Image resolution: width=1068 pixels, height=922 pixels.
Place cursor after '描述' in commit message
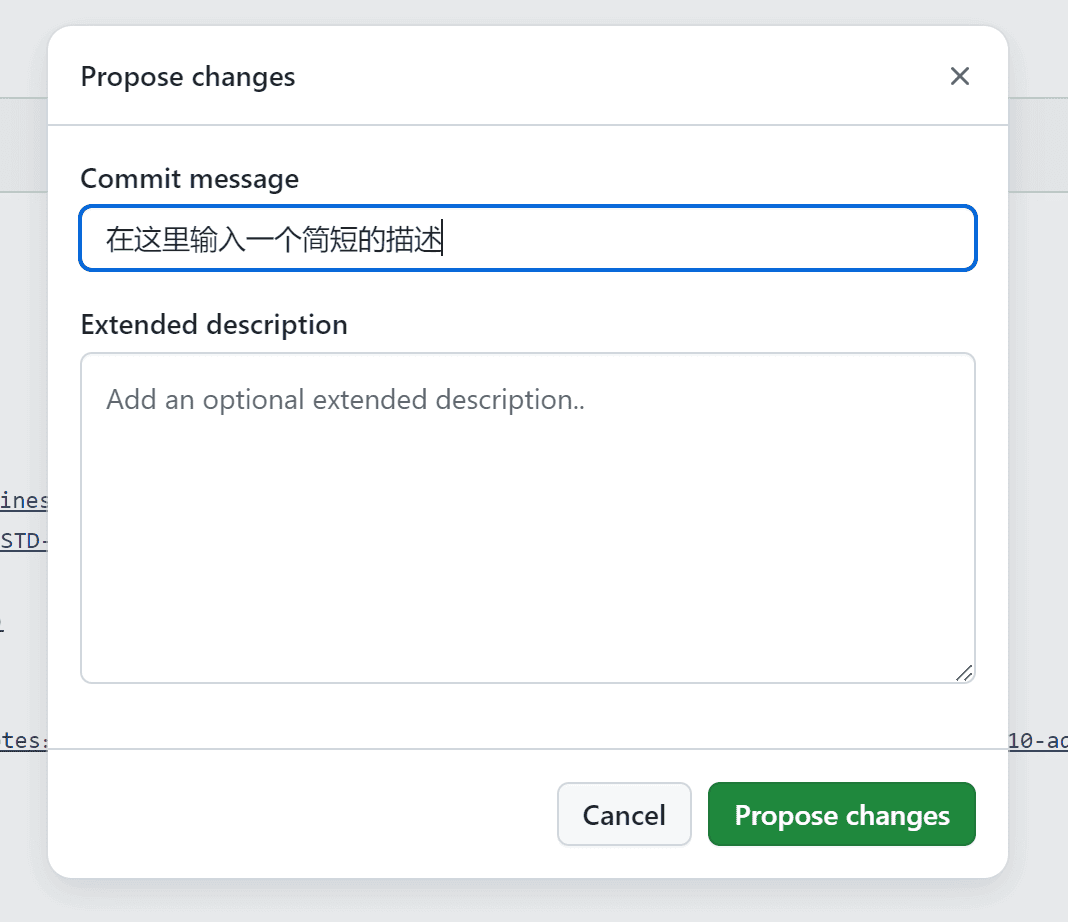[443, 239]
